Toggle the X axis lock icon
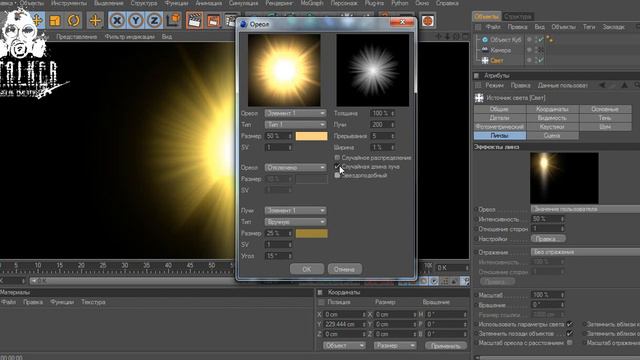This screenshot has width=640, height=360. point(117,20)
